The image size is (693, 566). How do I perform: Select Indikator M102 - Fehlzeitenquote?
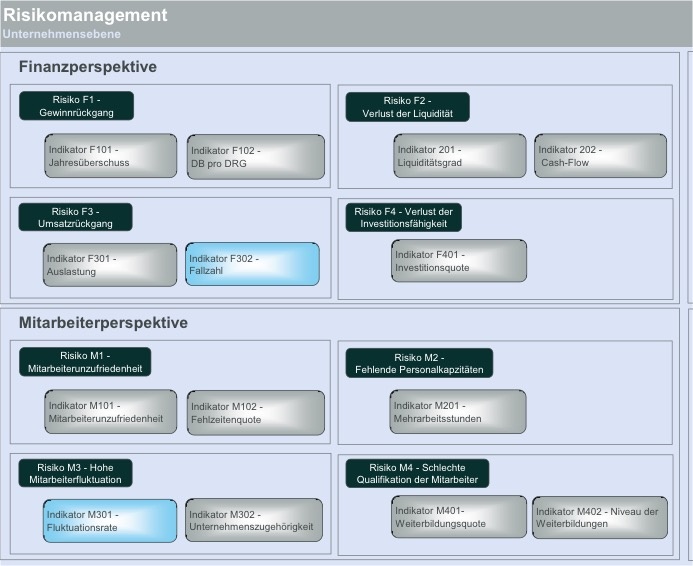coord(256,413)
